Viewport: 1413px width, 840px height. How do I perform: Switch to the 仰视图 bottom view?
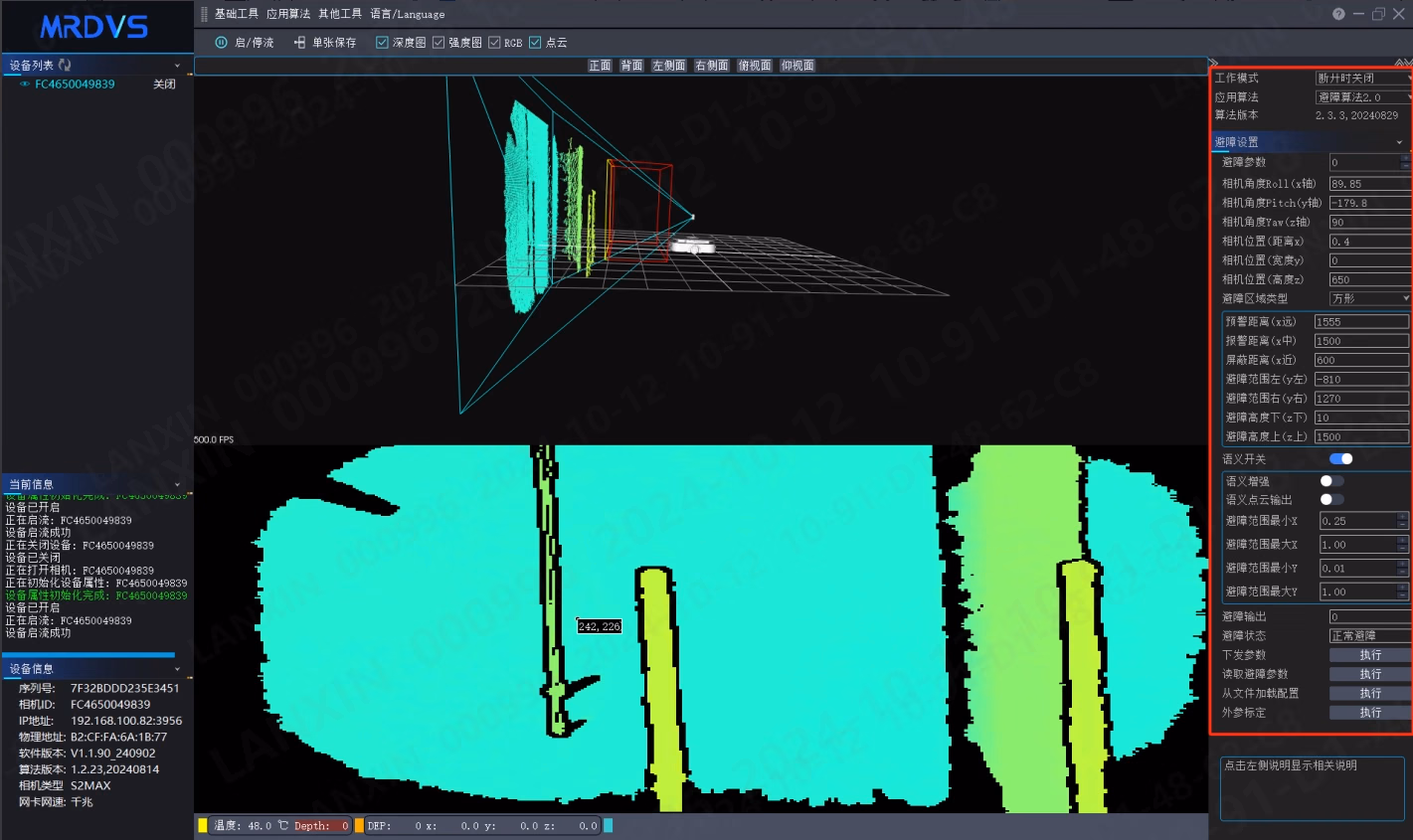[797, 66]
